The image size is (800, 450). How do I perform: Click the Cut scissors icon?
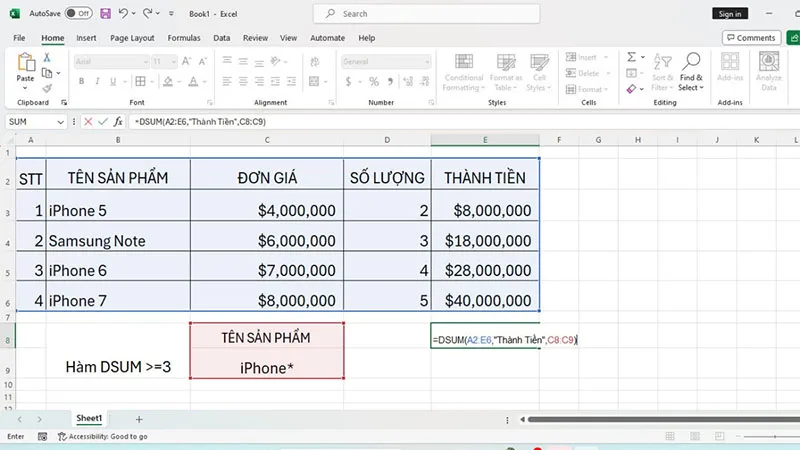pyautogui.click(x=47, y=57)
